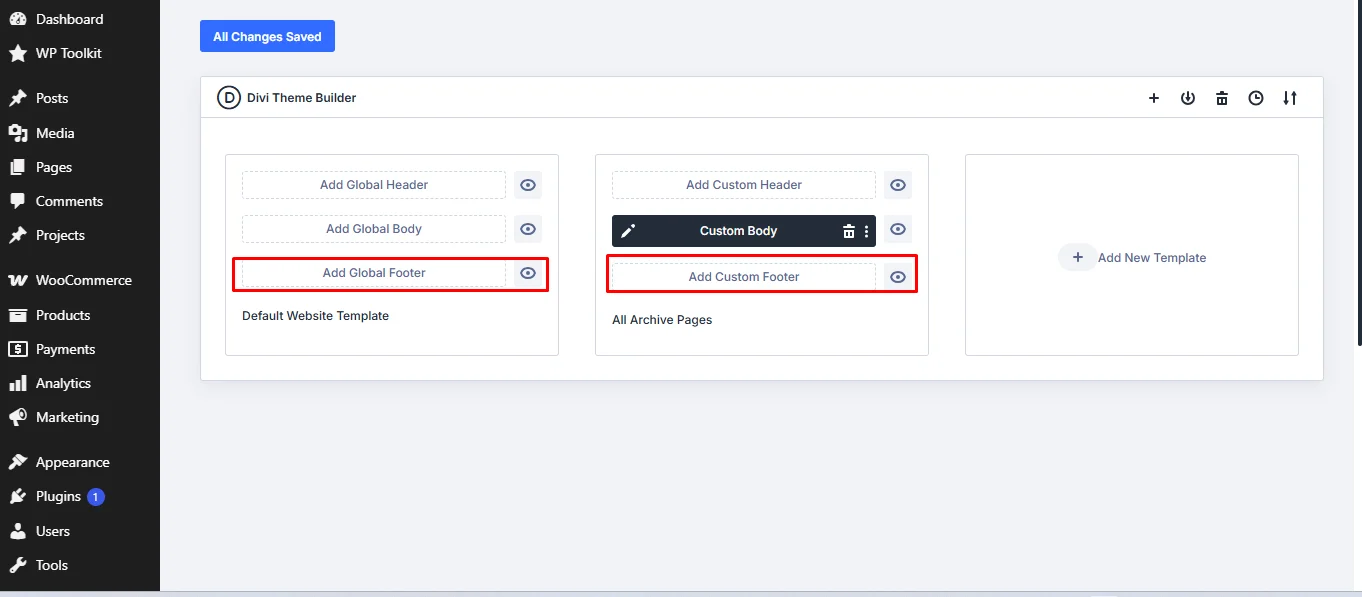Toggle visibility of Custom Header
The image size is (1362, 597).
tap(898, 185)
